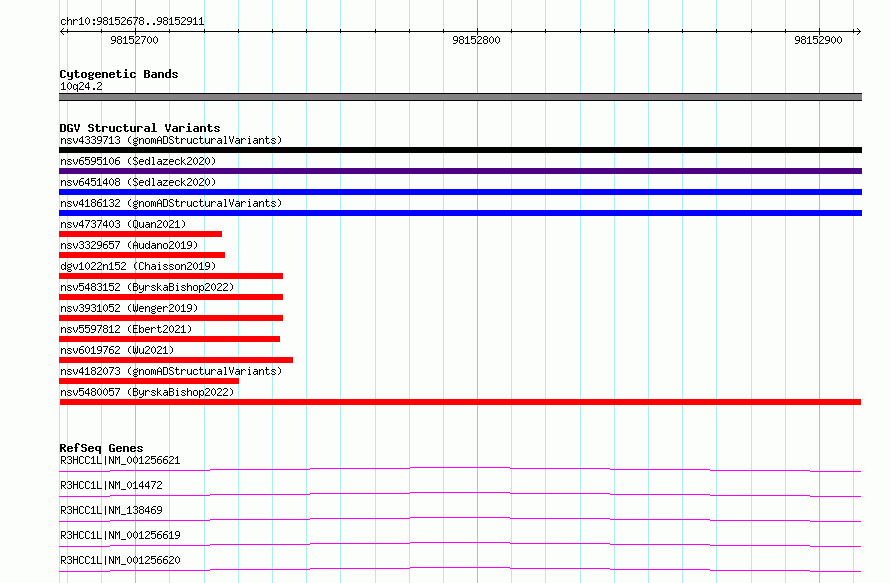The width and height of the screenshot is (890, 583).
Task: Click the R3HCC1L|NM_014472 transcript label
Action: click(111, 485)
